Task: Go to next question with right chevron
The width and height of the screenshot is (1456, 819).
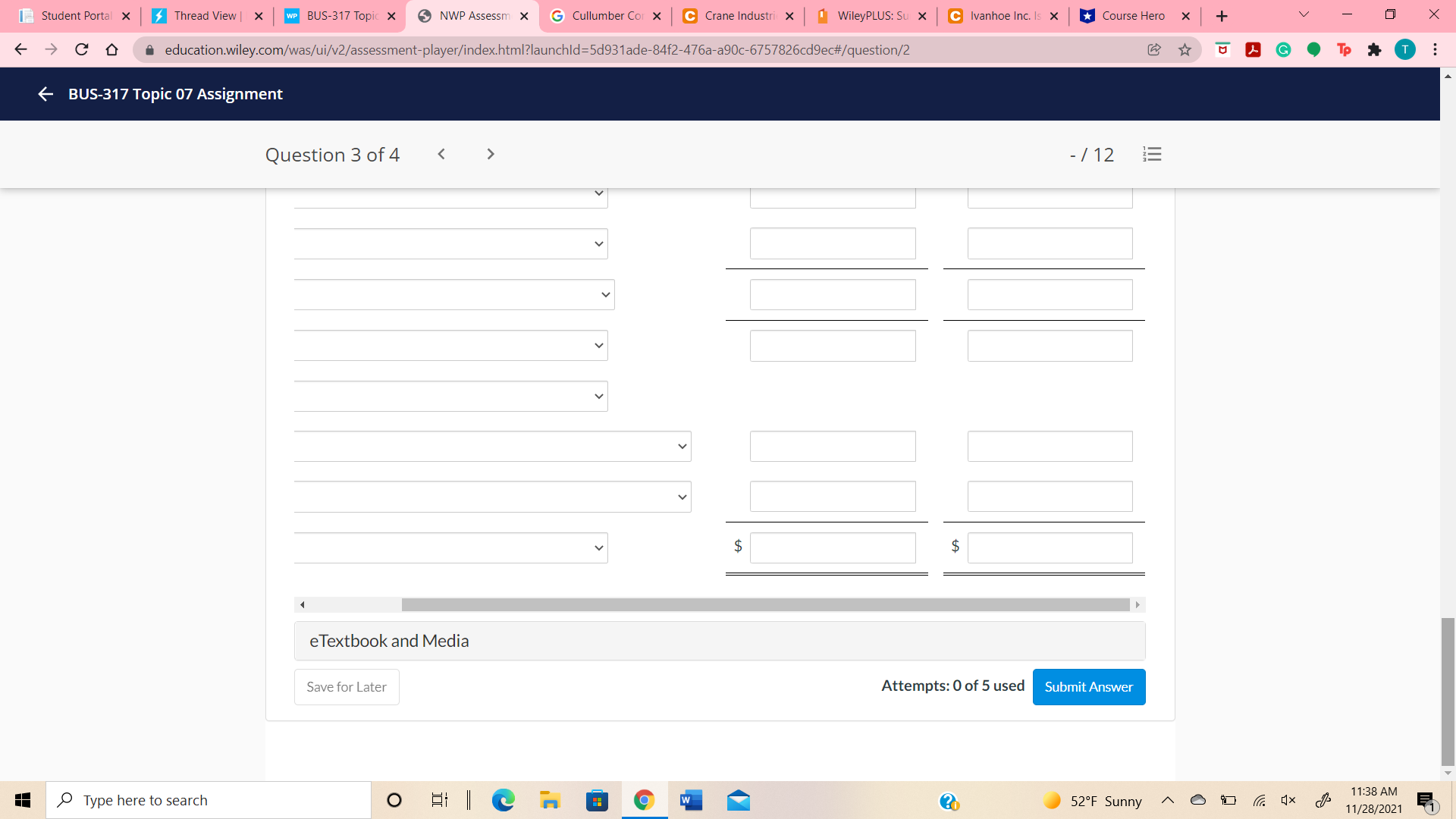Action: [491, 154]
